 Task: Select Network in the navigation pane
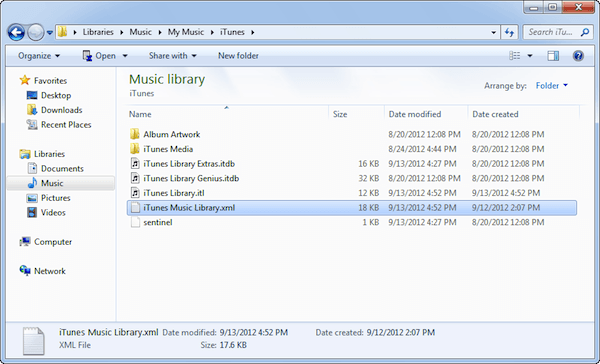pos(50,271)
